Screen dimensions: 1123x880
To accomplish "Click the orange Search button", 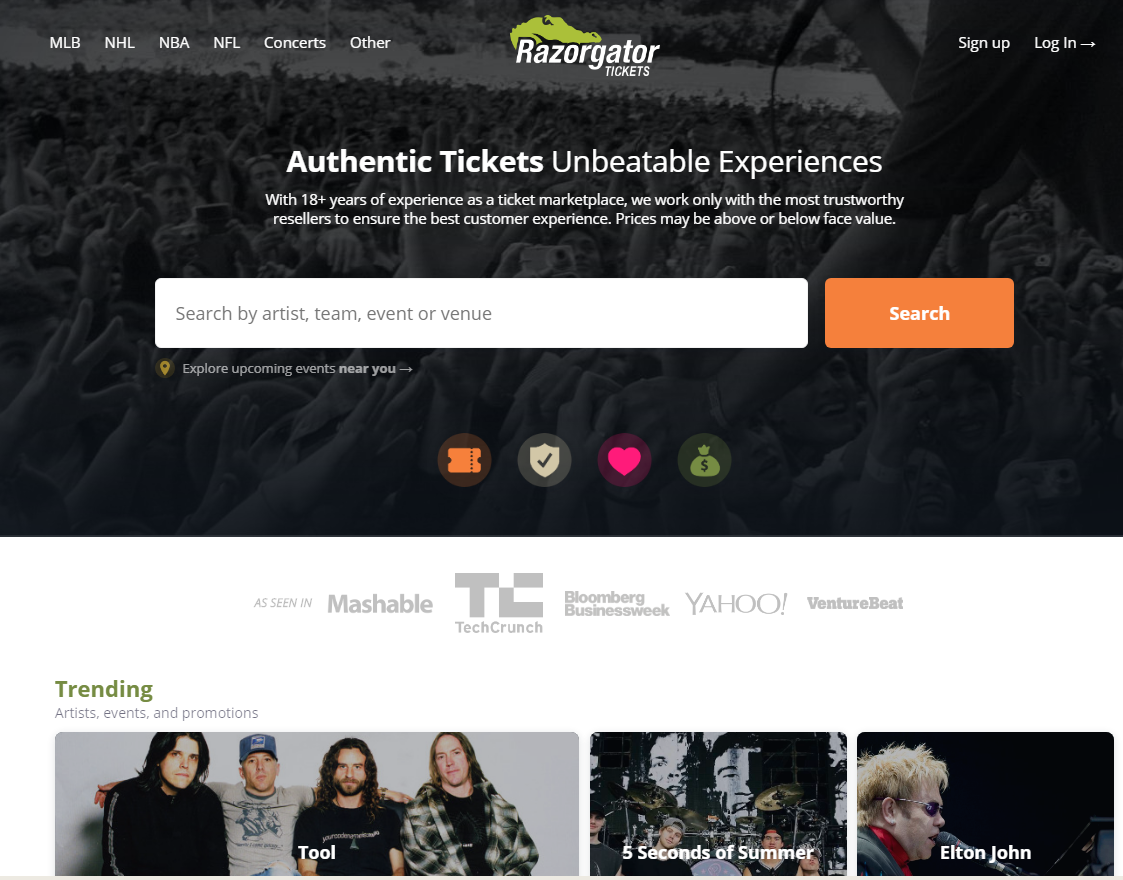I will pos(919,313).
